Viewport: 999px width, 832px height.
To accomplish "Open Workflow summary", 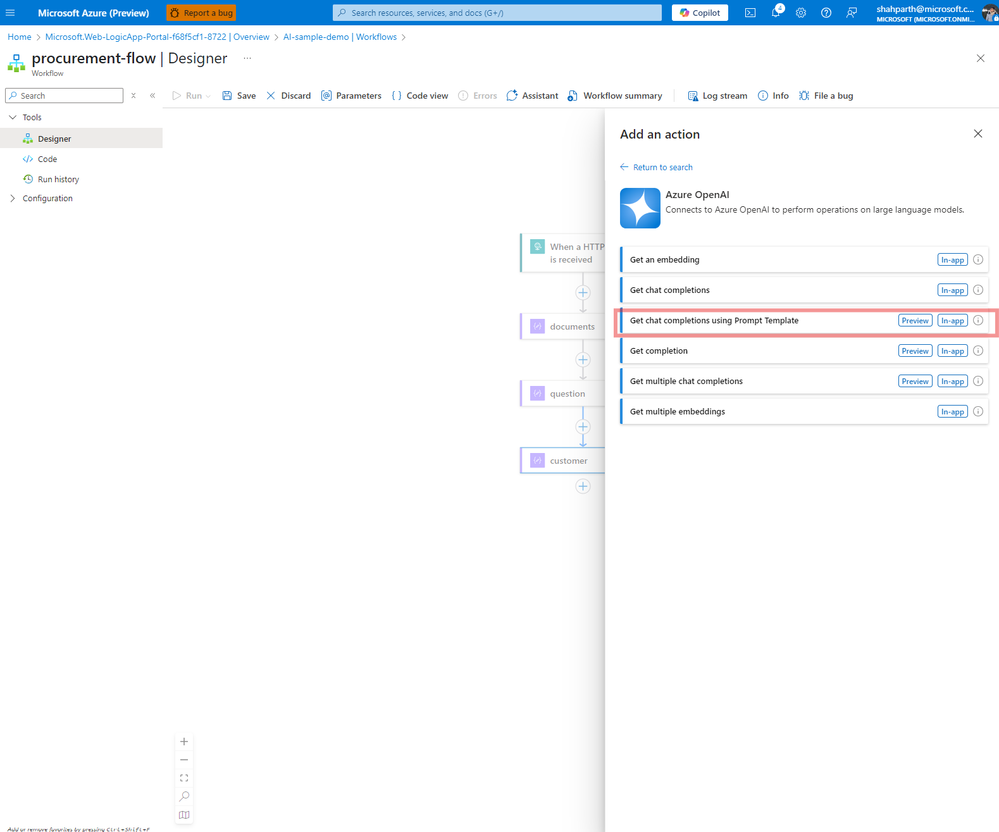I will pyautogui.click(x=615, y=96).
